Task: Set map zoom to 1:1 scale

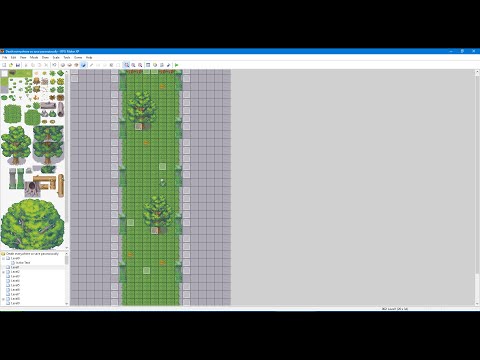Action: pyautogui.click(x=126, y=65)
